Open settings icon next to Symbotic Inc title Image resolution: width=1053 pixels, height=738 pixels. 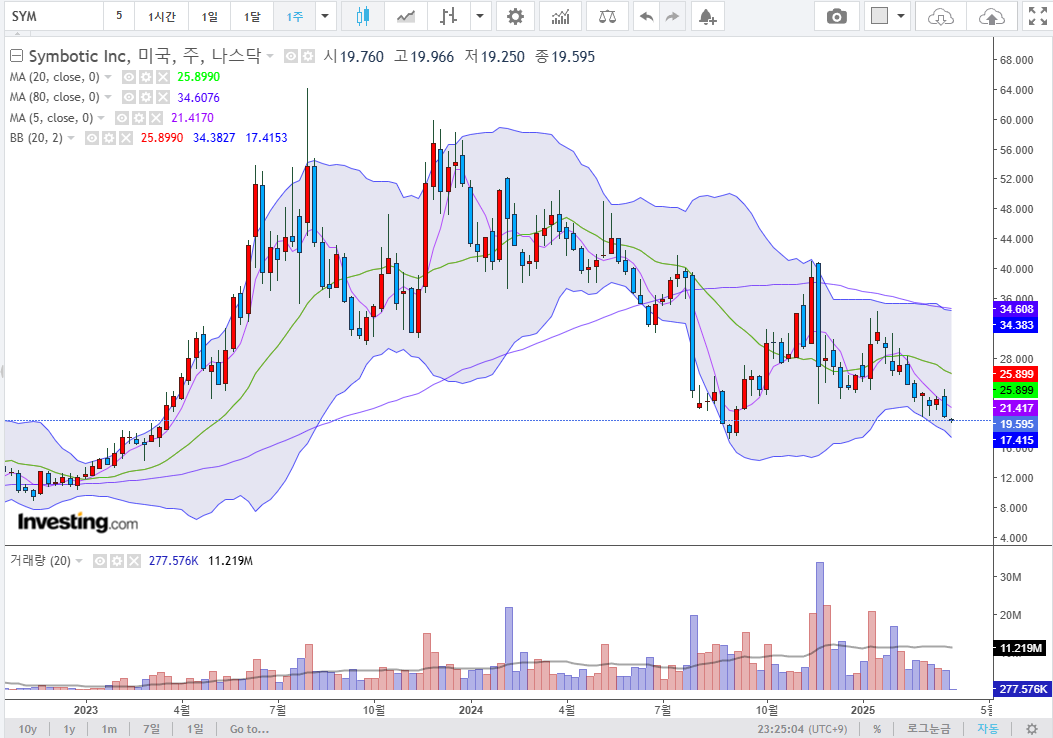308,56
